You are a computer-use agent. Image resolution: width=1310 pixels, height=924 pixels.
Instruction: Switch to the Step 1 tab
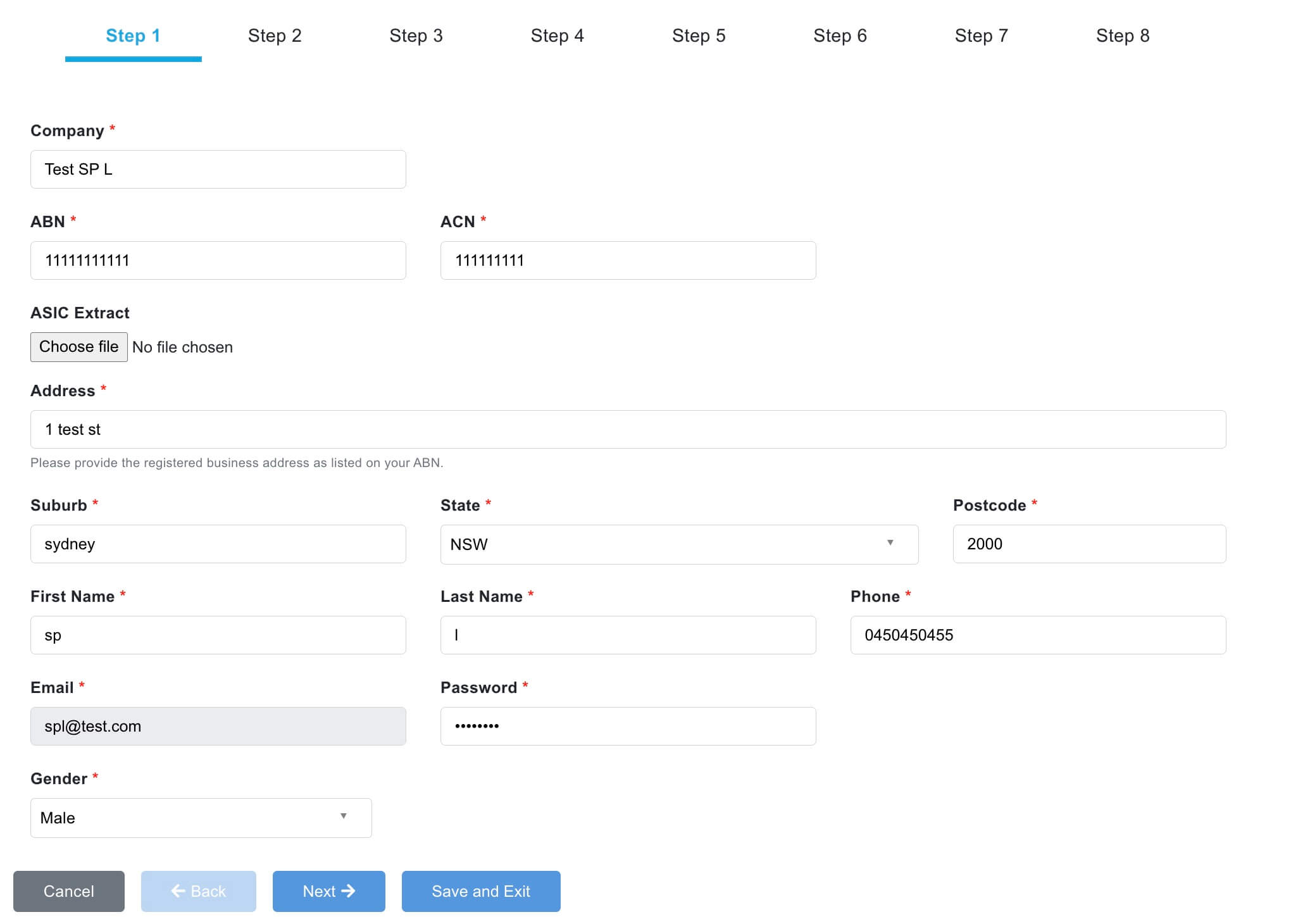coord(133,36)
